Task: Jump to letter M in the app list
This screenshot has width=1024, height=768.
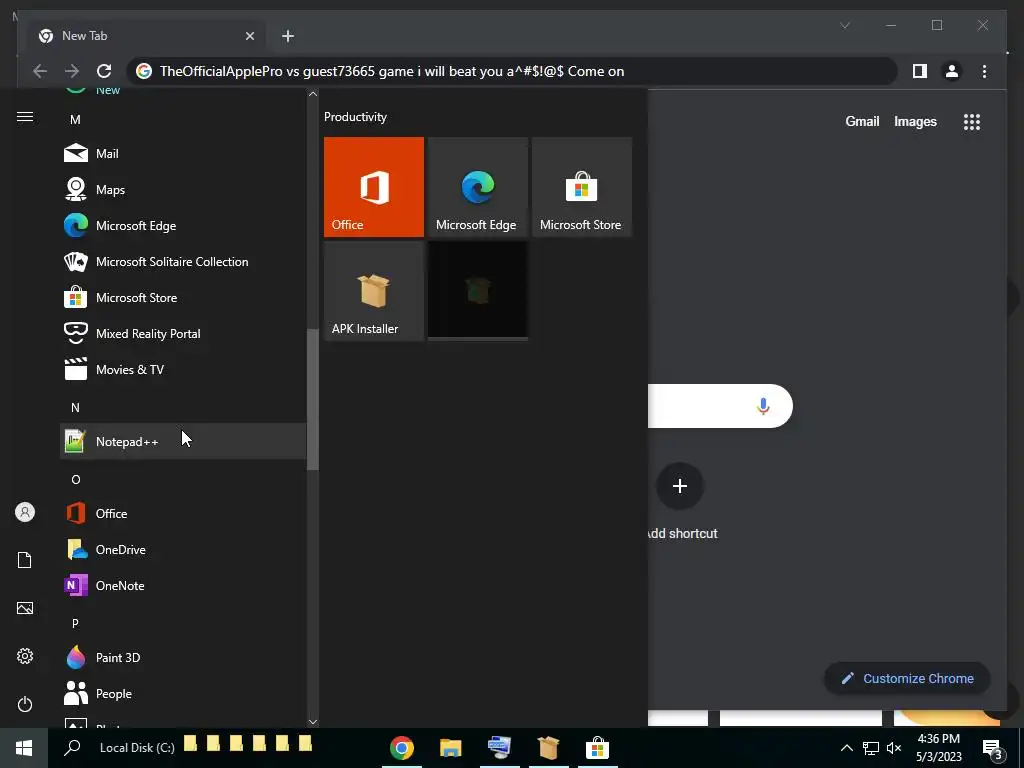Action: 75,120
